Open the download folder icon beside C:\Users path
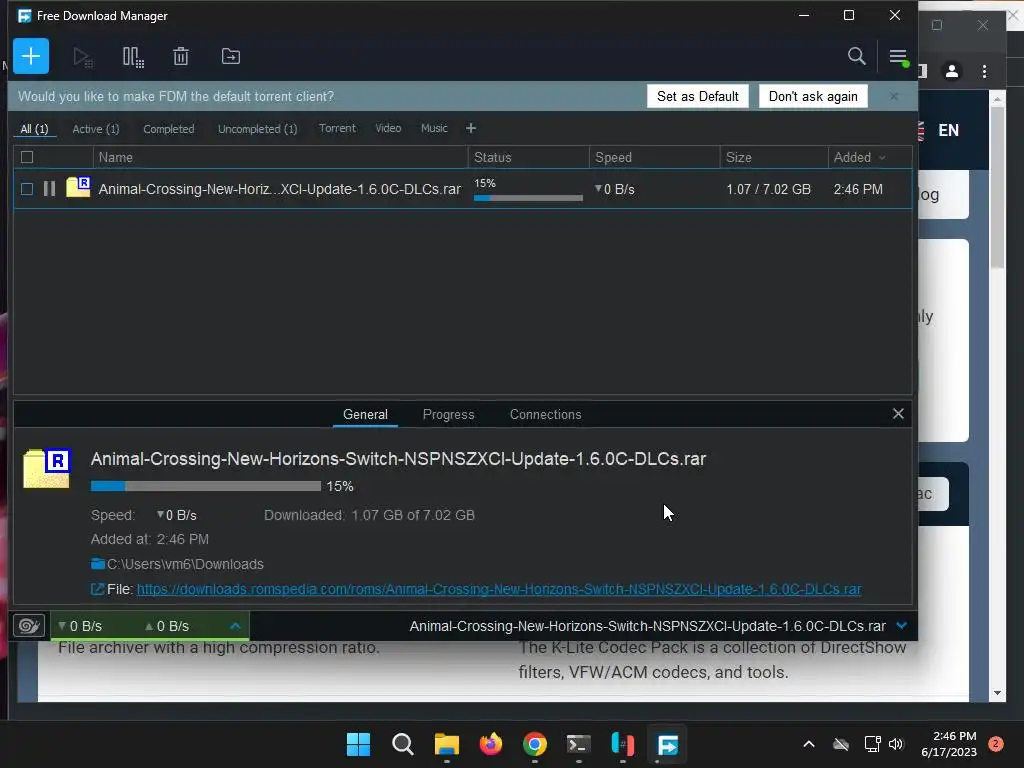 [98, 564]
